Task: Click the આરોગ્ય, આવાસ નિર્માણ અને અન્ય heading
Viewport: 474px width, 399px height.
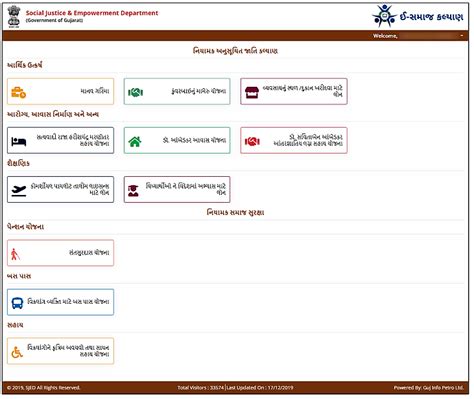Action: point(53,114)
